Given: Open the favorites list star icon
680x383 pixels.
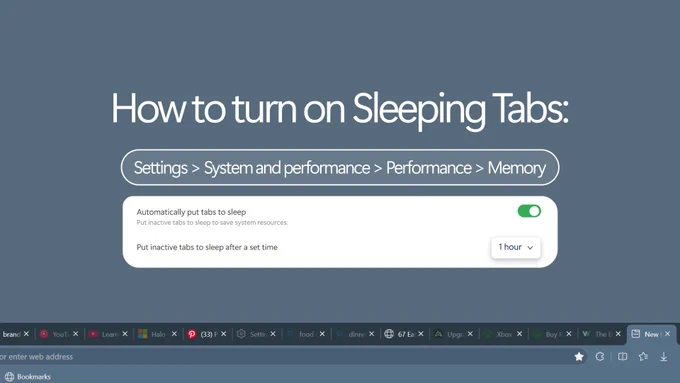Looking at the screenshot, I should point(643,357).
